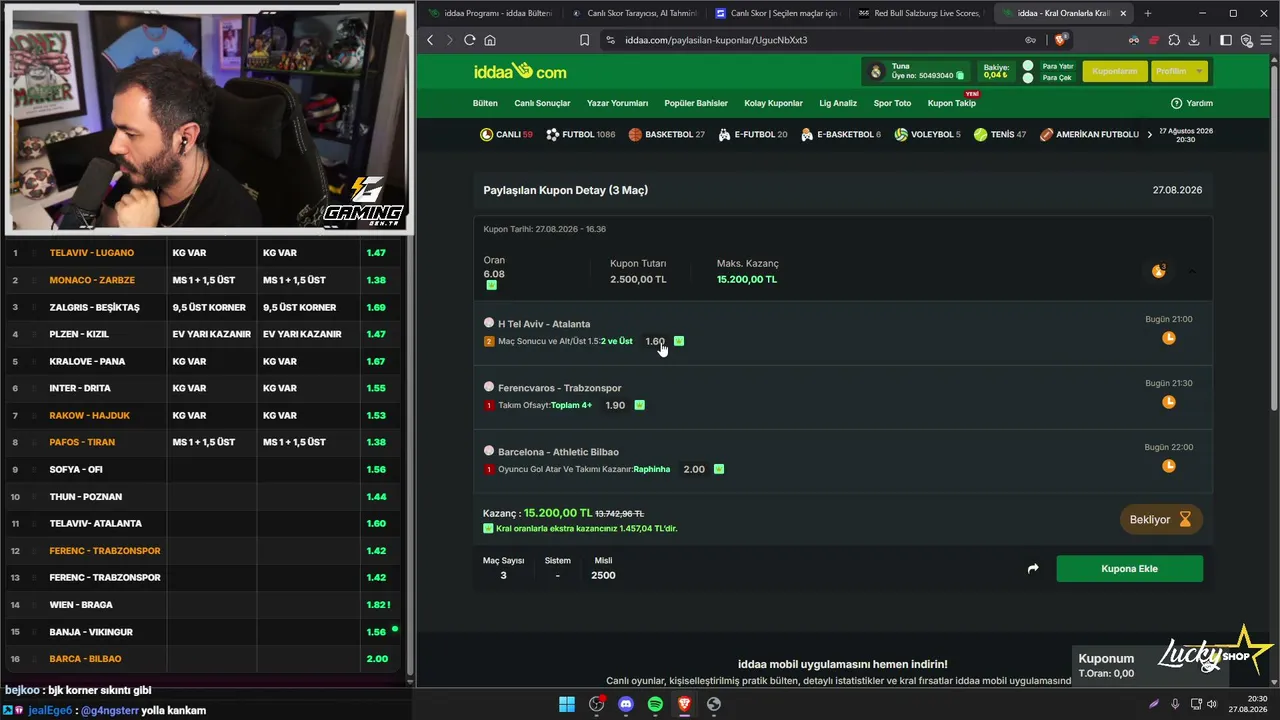Click the Bekliyor status badge

click(x=1160, y=520)
